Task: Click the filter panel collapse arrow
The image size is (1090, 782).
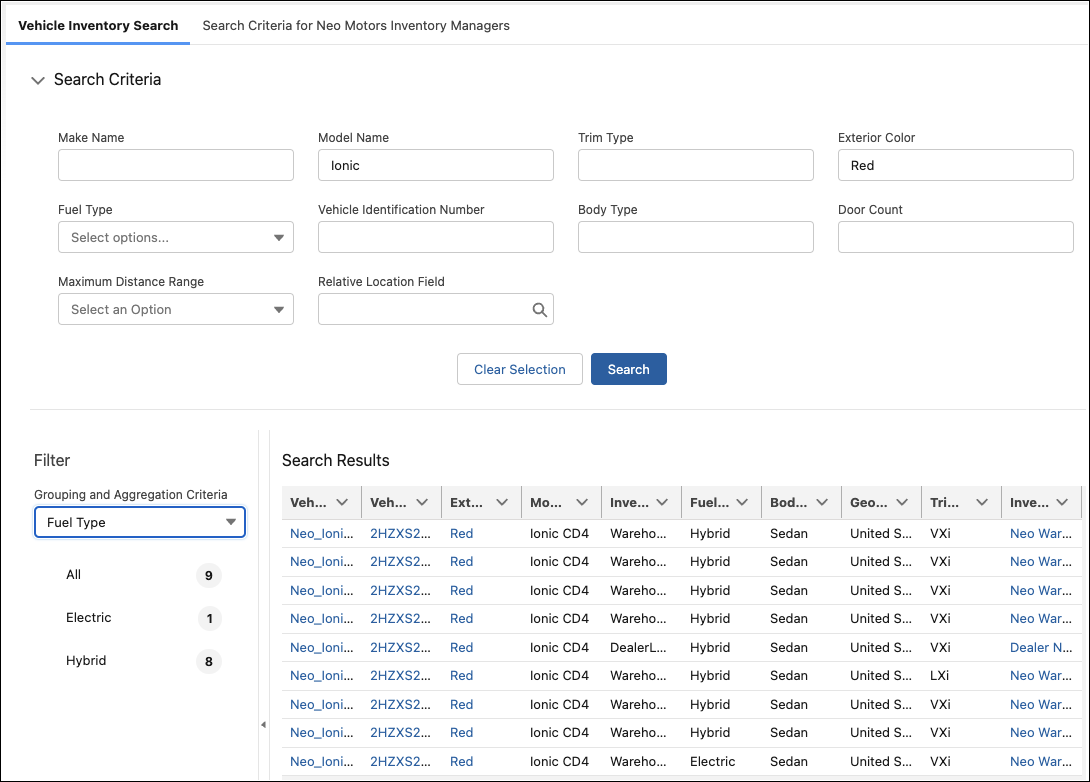Action: [263, 724]
